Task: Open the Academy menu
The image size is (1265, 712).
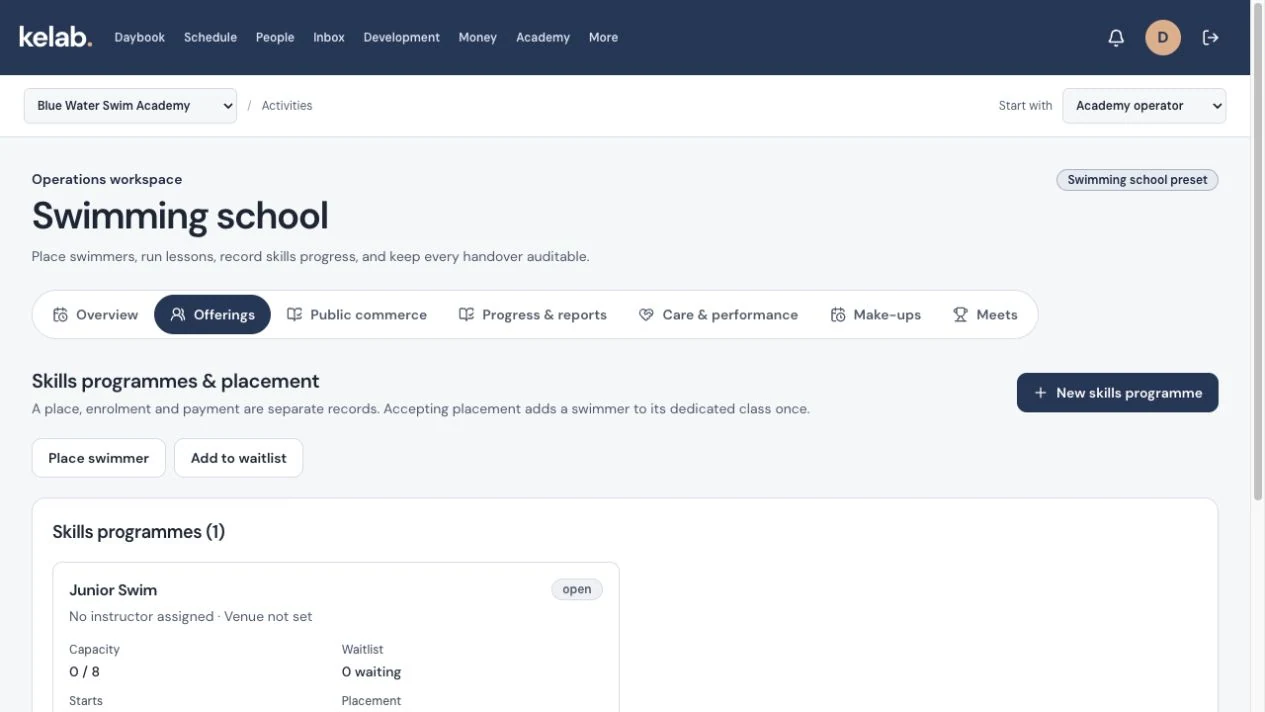Action: coord(543,38)
